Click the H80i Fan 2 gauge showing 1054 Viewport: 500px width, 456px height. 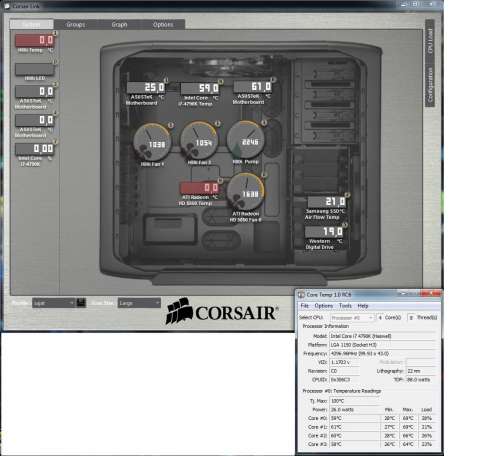[199, 141]
